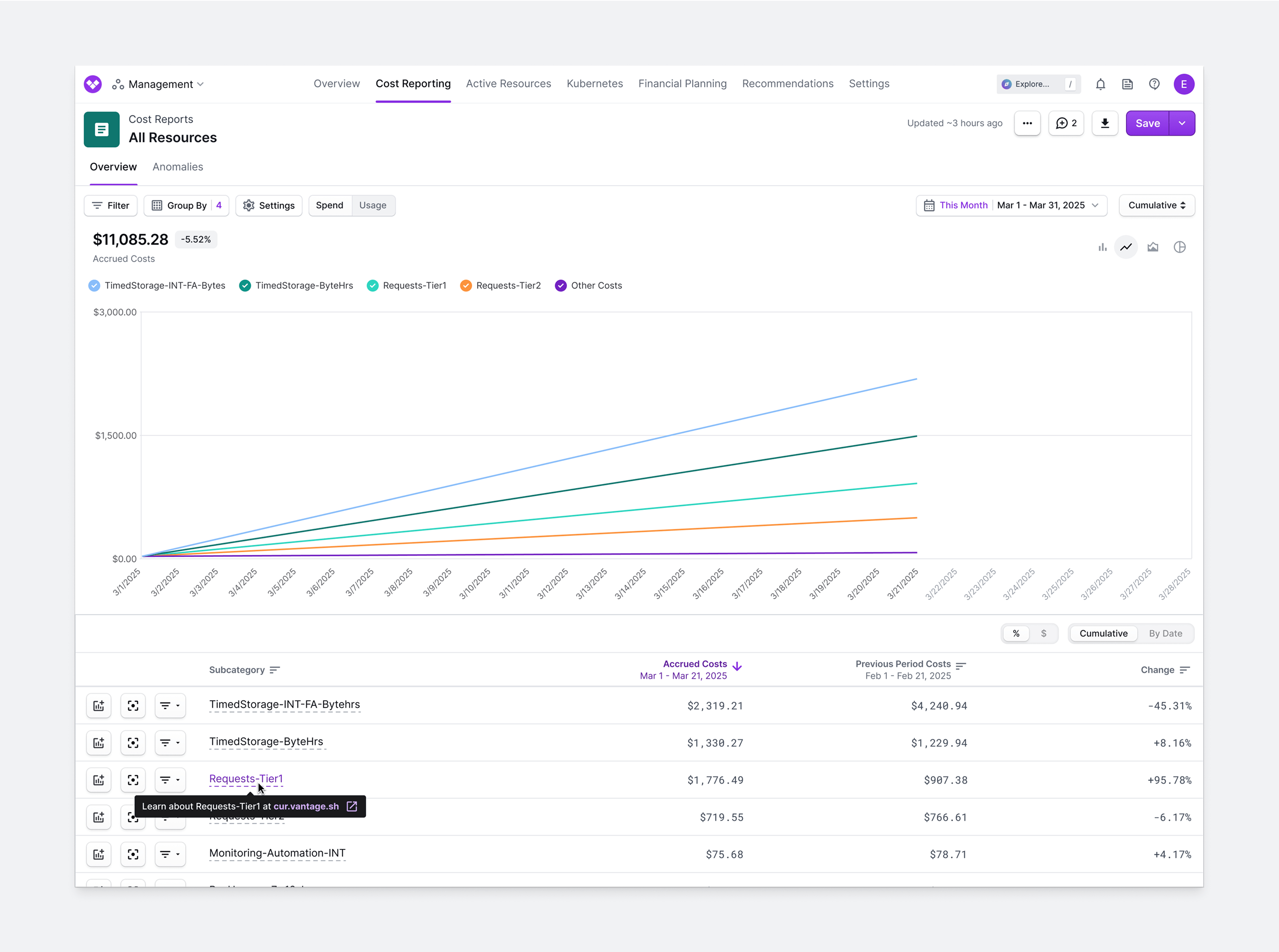This screenshot has width=1279, height=952.
Task: Click the Filter button
Action: (111, 206)
